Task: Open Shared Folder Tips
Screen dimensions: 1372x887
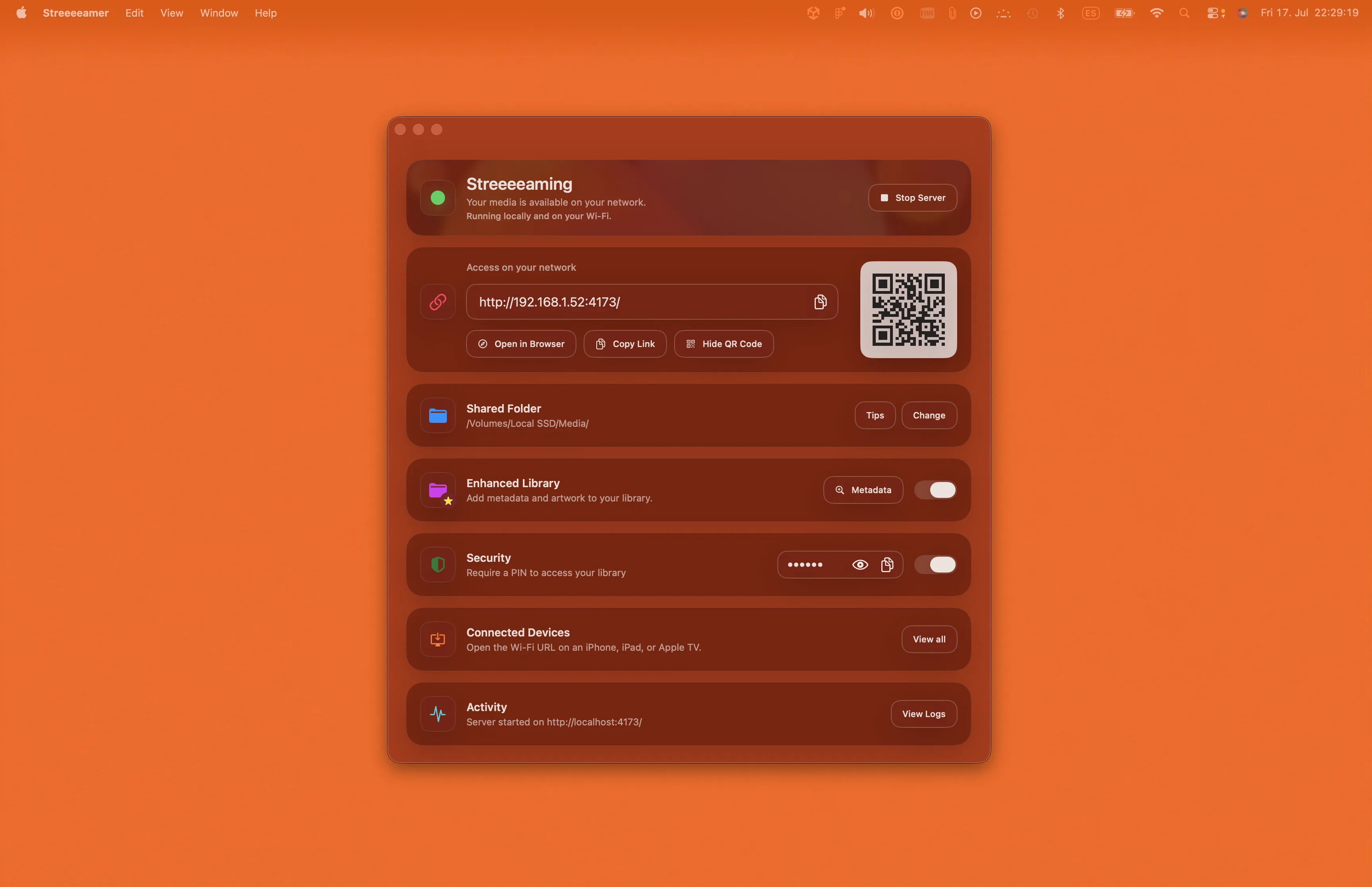Action: (875, 415)
